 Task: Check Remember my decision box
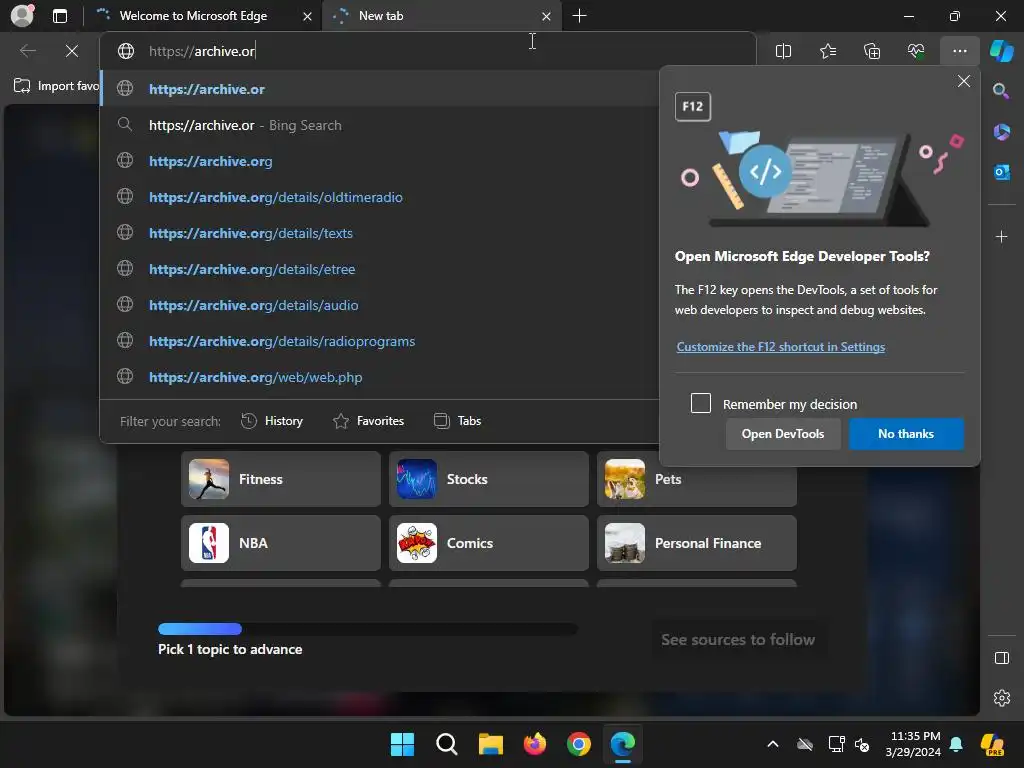[x=701, y=403]
